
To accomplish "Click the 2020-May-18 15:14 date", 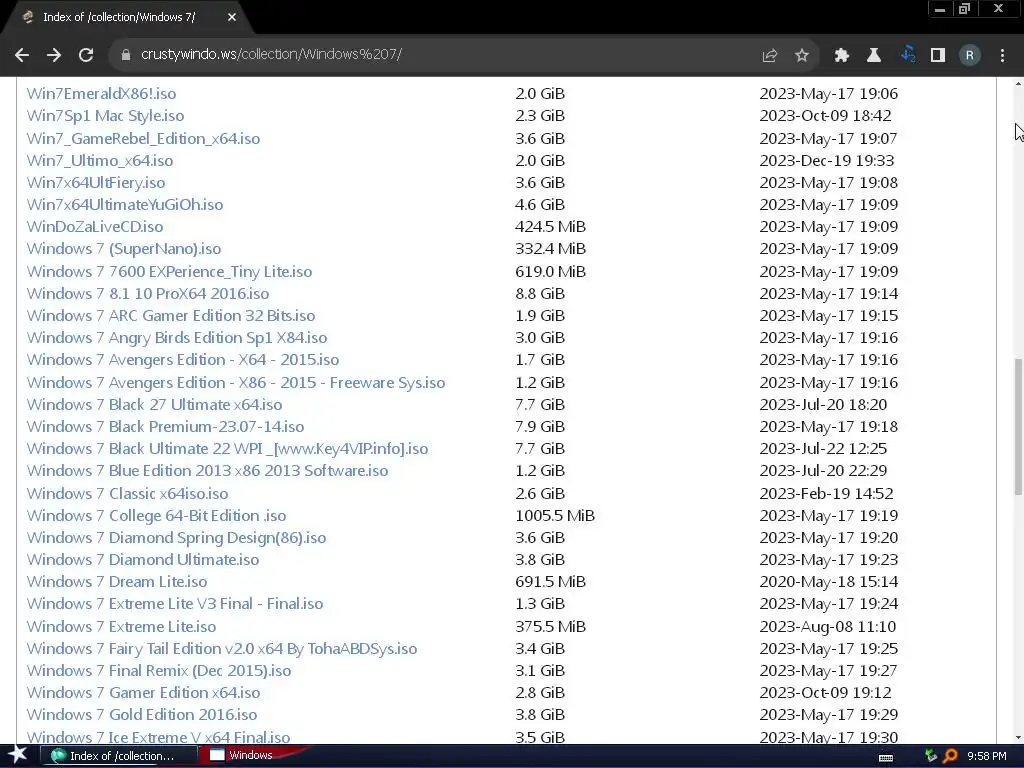I will tap(829, 582).
